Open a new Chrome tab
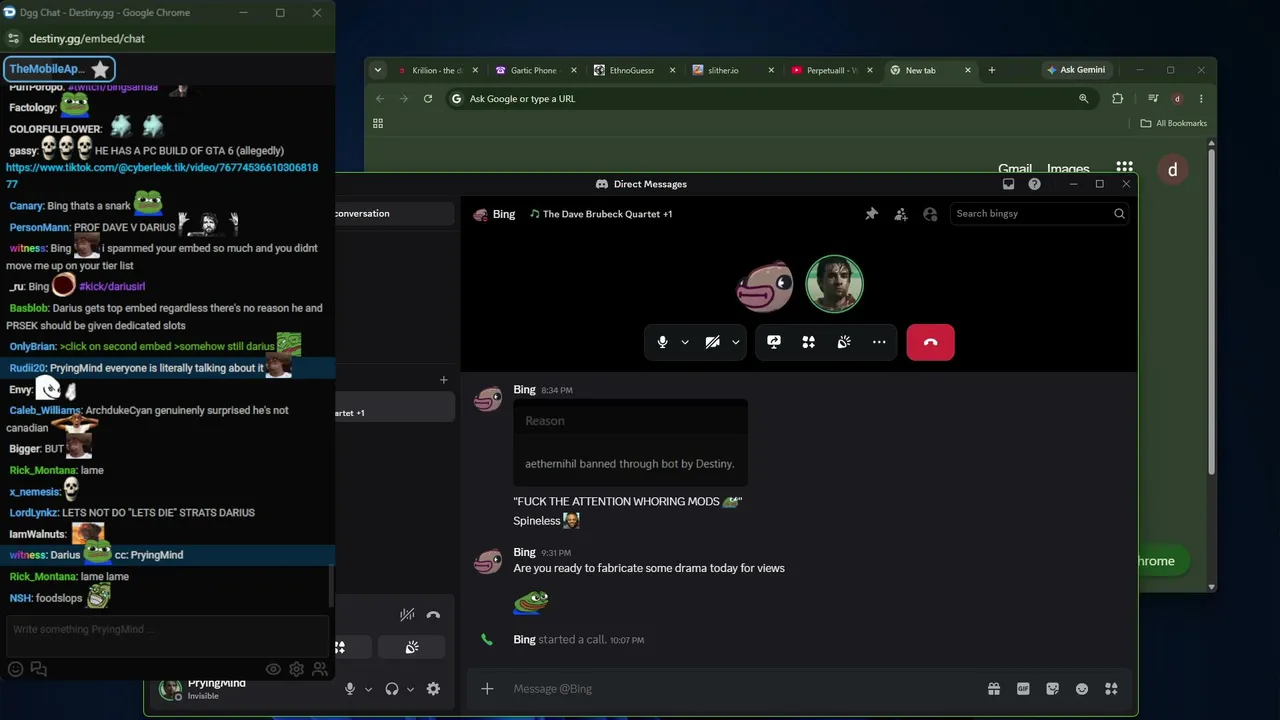Screen dimensions: 1280x720 click(x=991, y=70)
